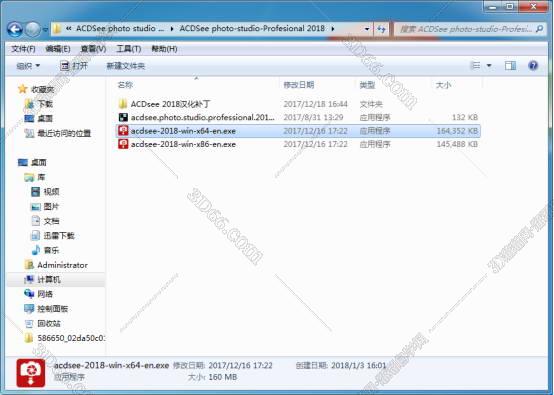
Task: Click 创建日期 2018/1/3 16:01 in details pane
Action: tap(341, 365)
